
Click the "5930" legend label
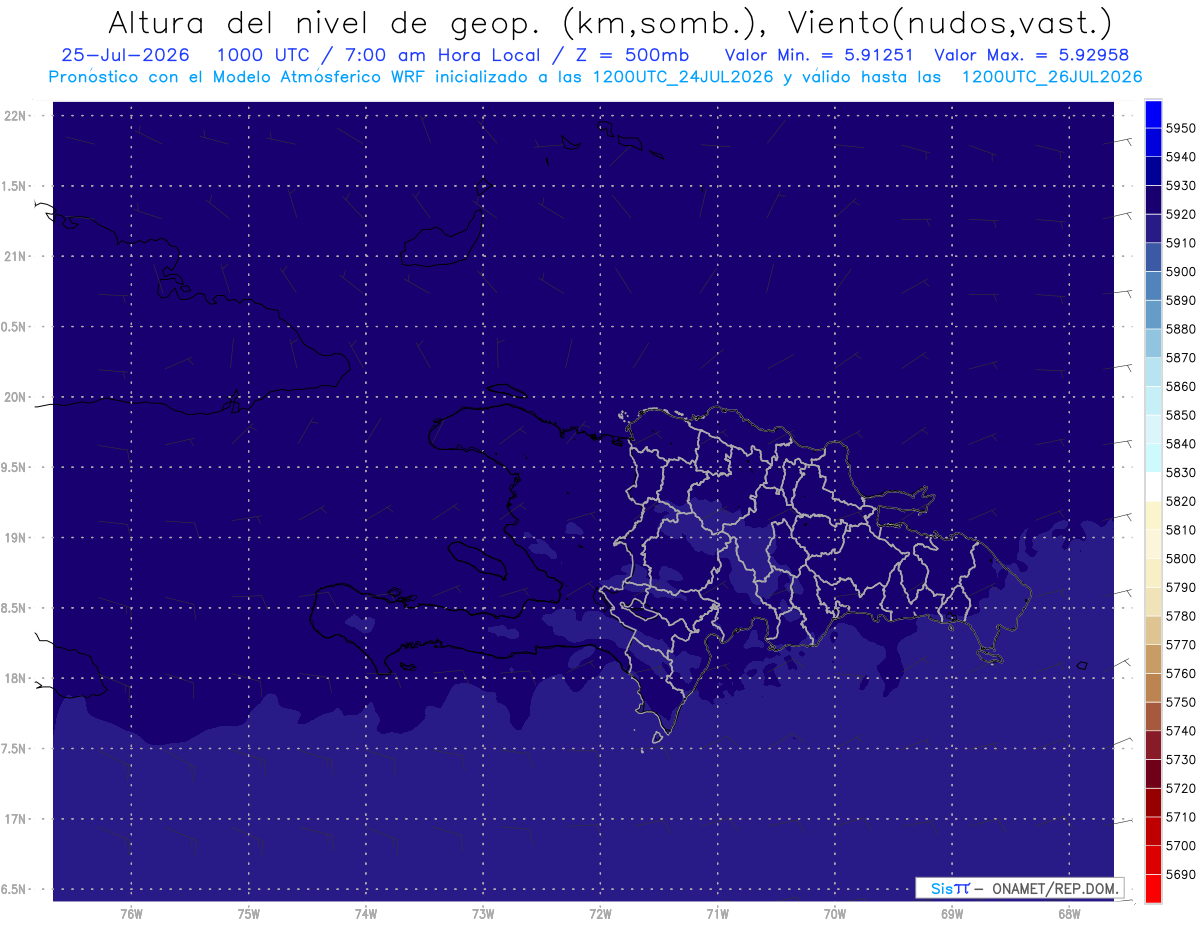1181,186
